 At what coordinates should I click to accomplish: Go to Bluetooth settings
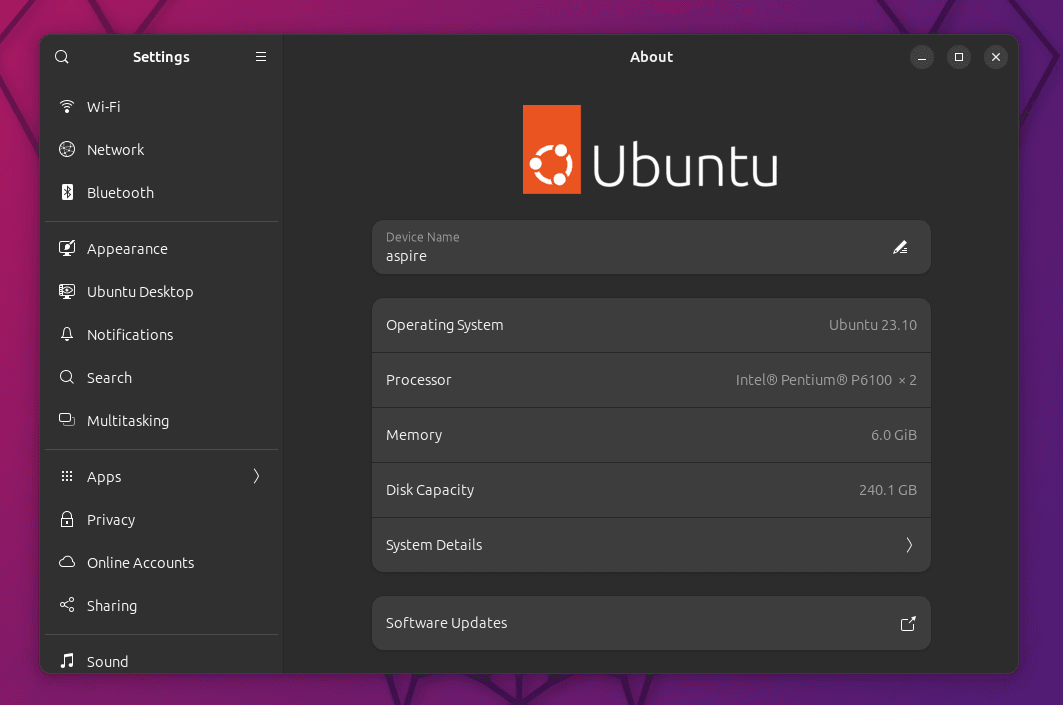pyautogui.click(x=161, y=193)
